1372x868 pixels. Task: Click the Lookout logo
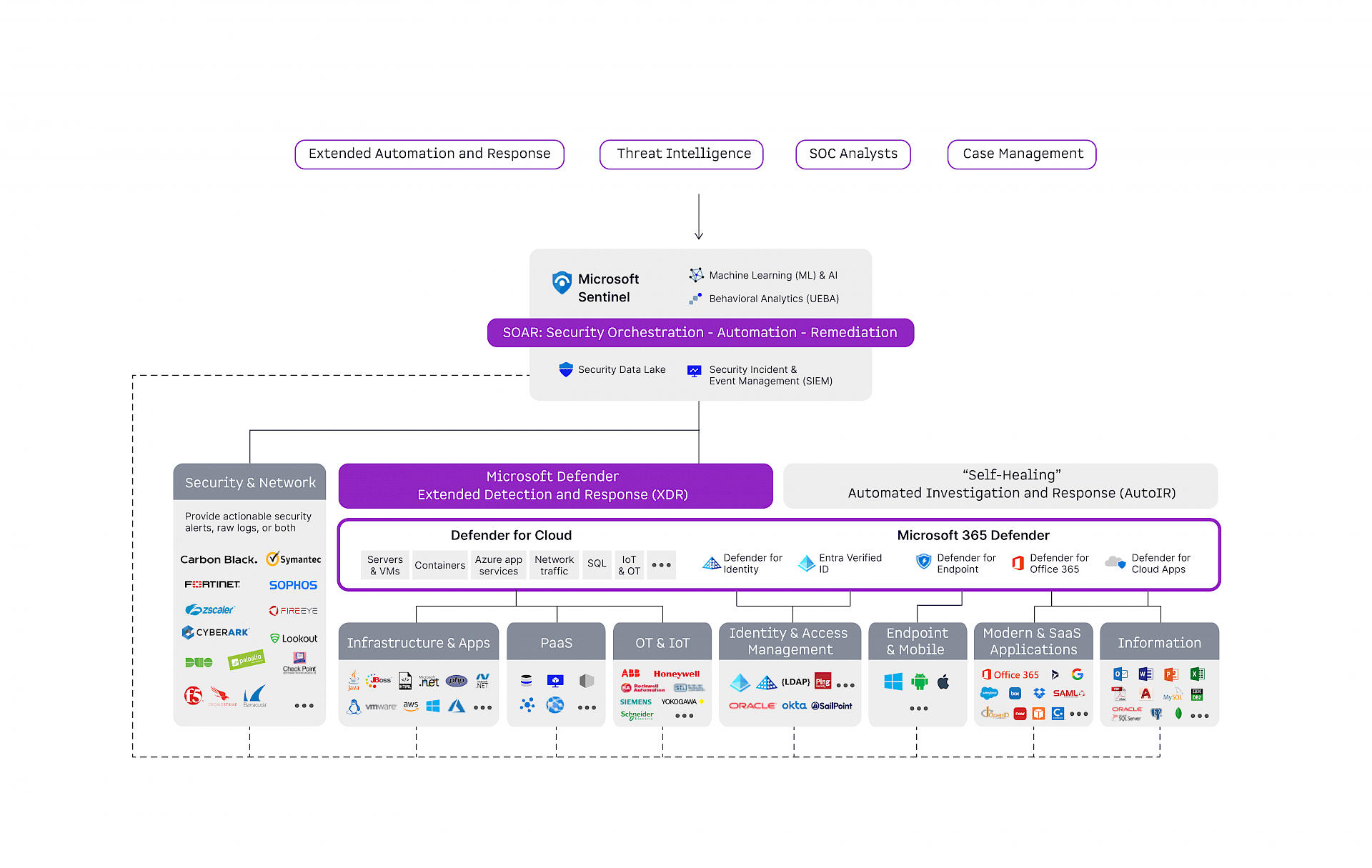point(294,639)
